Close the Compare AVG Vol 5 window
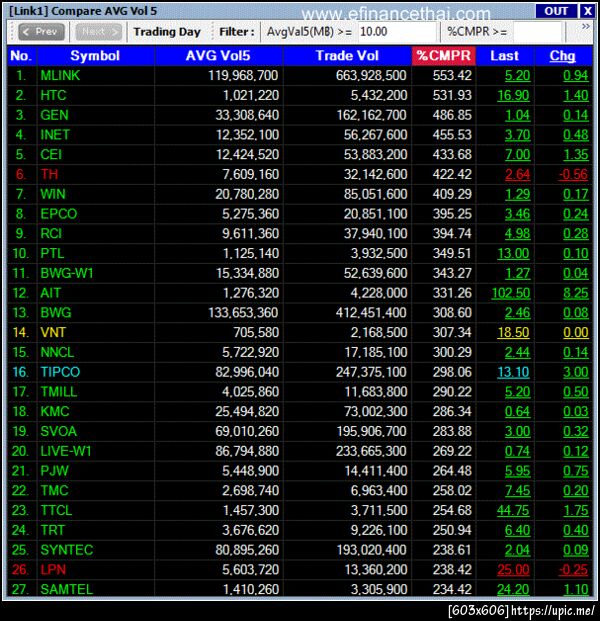This screenshot has width=600, height=621. pos(587,11)
